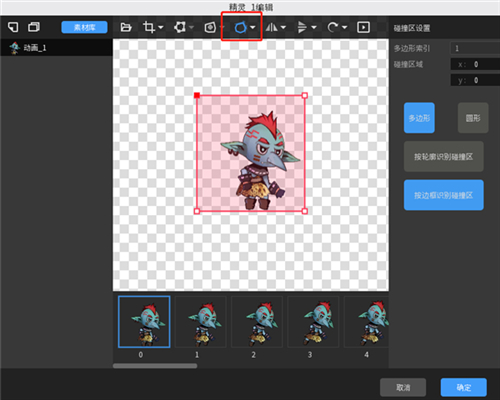Click the alignment tool icon

302,27
